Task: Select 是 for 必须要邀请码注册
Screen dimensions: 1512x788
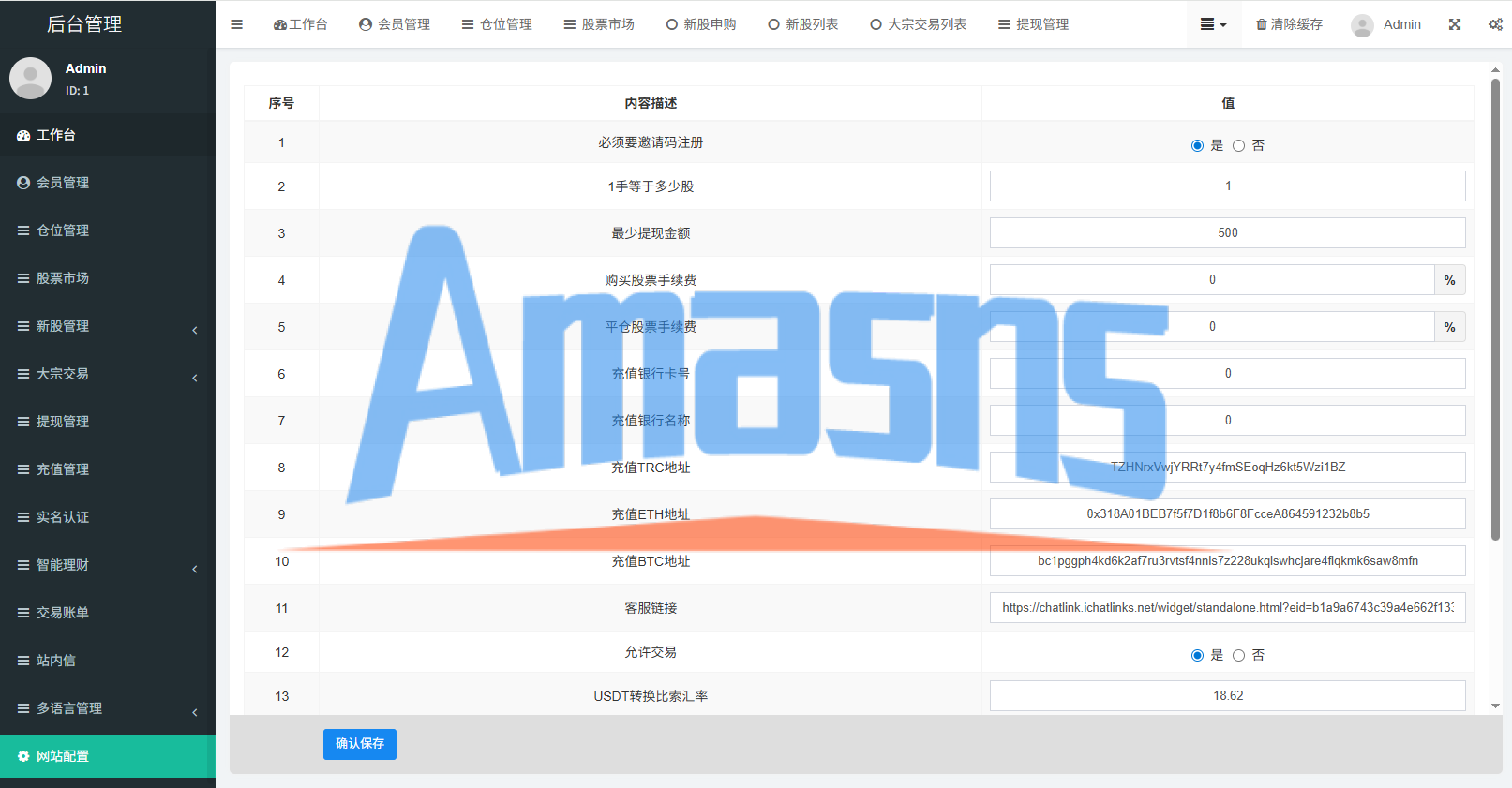Action: coord(1197,145)
